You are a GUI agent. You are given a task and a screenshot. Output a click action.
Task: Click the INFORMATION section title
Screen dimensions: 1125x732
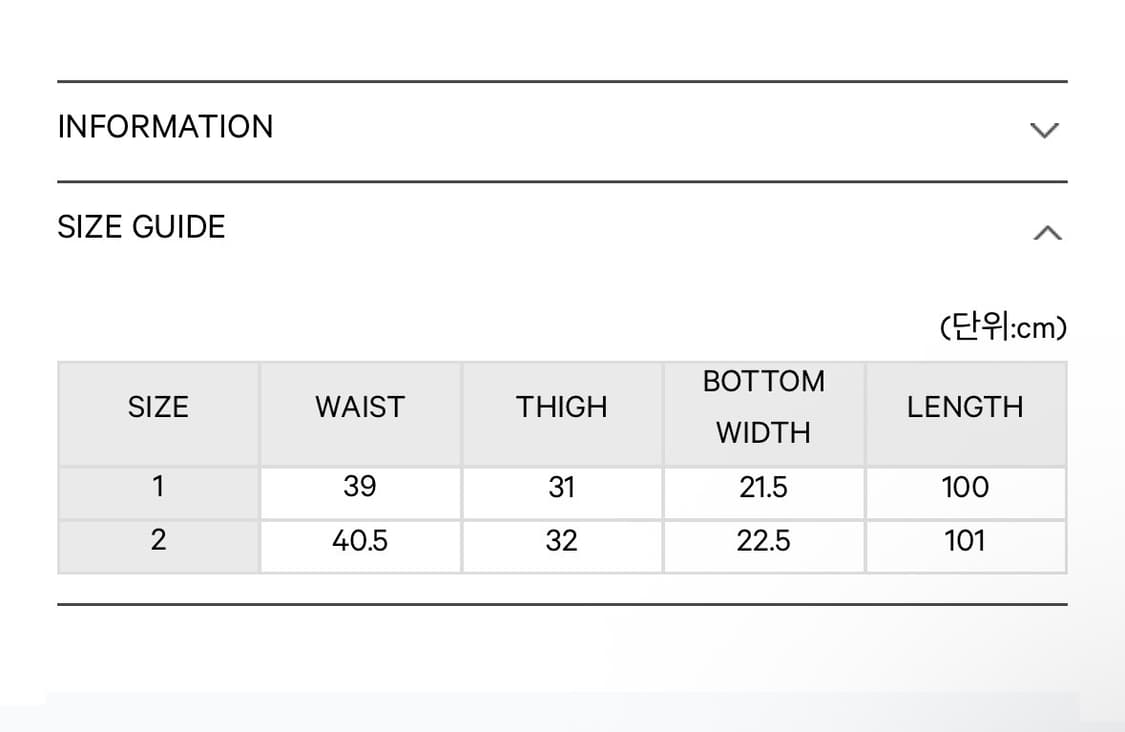(x=165, y=127)
